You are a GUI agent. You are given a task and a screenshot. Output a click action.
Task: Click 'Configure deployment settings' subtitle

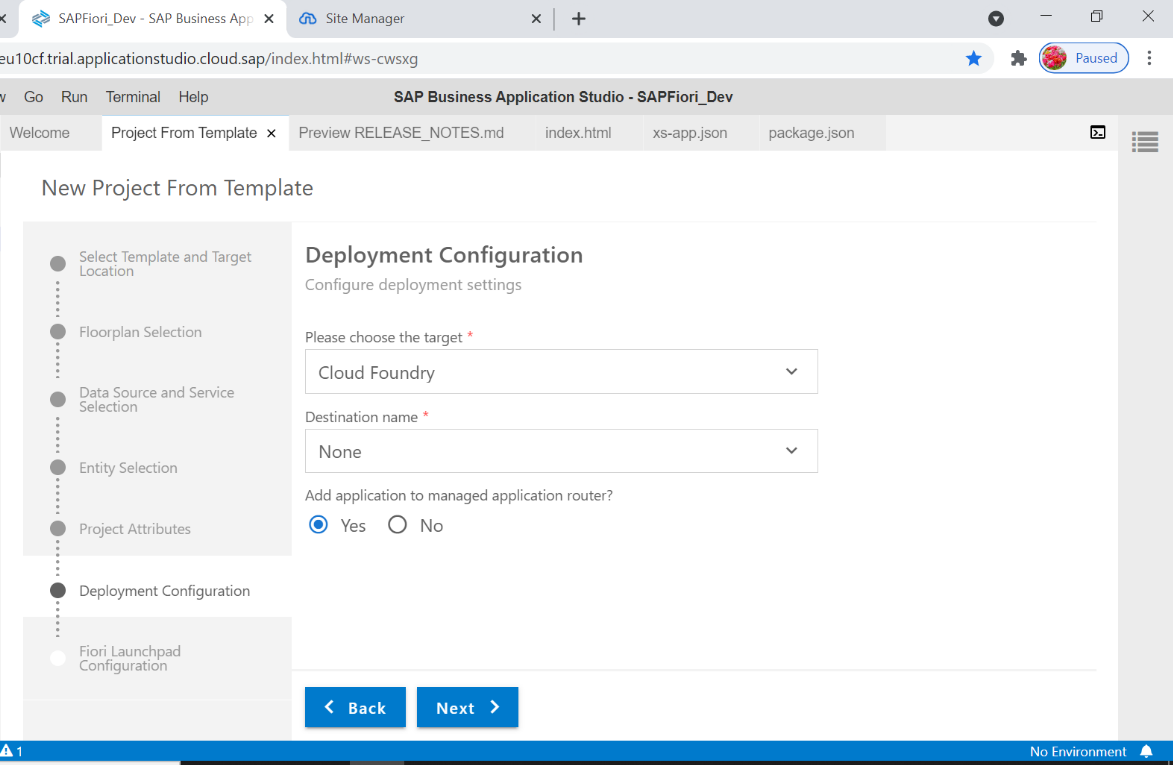[413, 285]
